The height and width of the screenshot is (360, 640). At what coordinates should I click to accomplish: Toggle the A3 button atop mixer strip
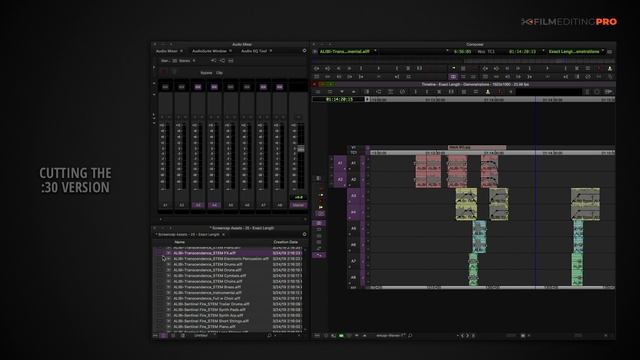tap(198, 87)
